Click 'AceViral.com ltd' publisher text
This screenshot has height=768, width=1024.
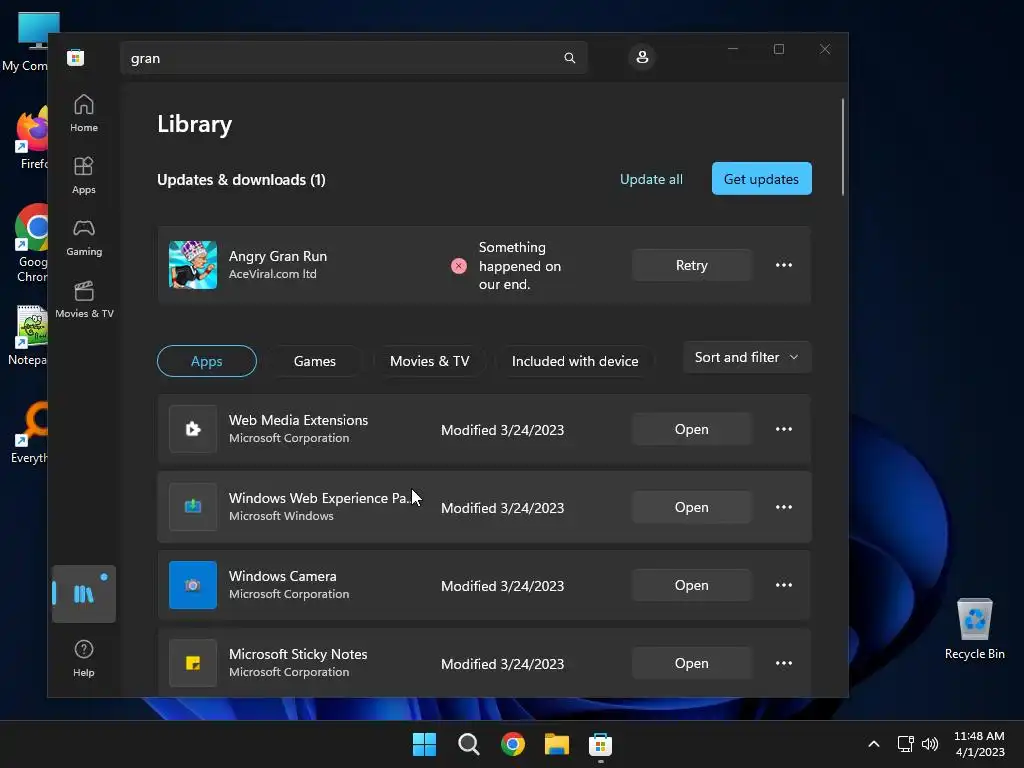point(272,274)
